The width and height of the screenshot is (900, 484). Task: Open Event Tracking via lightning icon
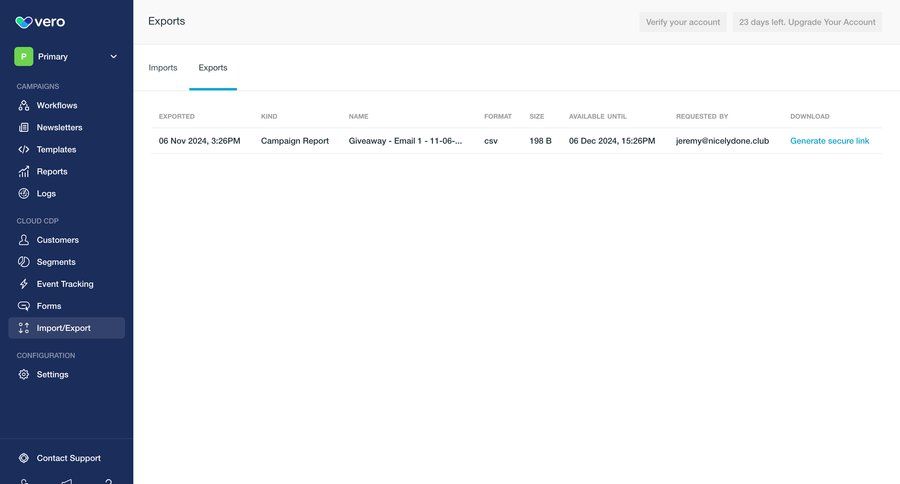pos(24,284)
